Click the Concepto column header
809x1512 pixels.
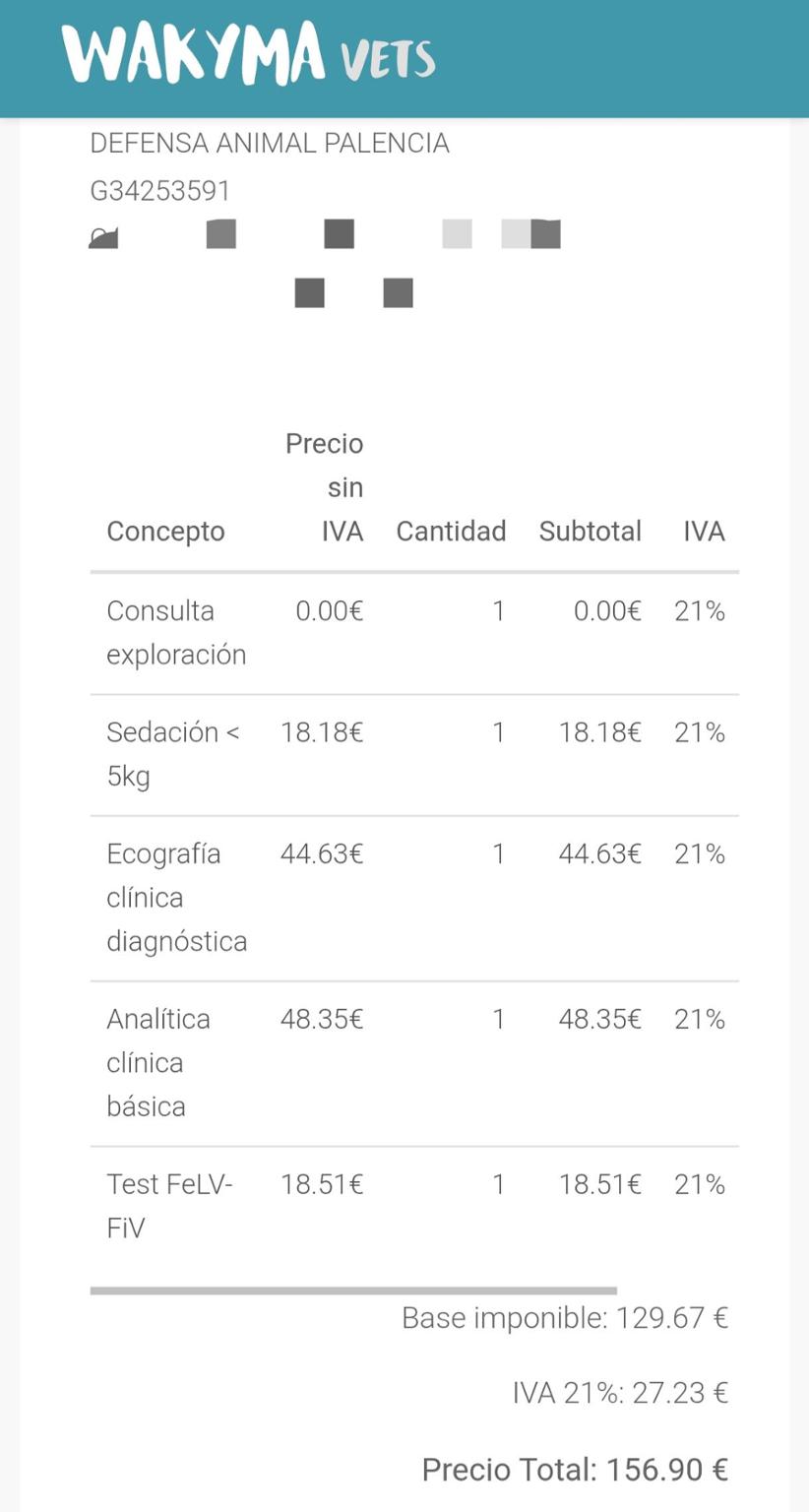[x=165, y=532]
